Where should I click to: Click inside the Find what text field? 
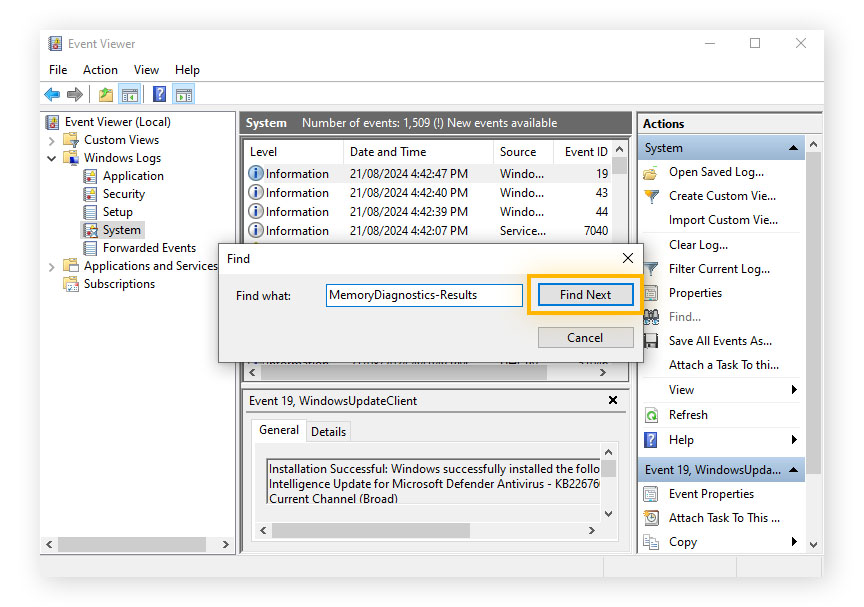(x=424, y=294)
